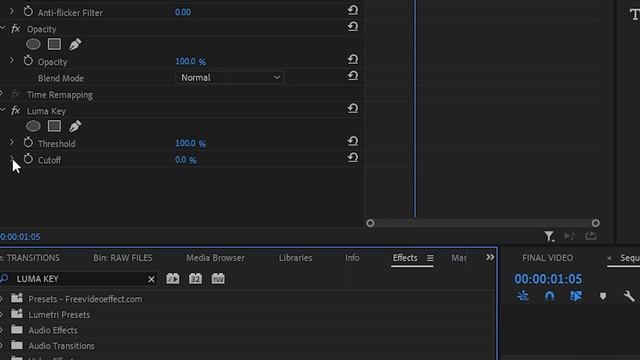Expand the Cutoff property
Image resolution: width=640 pixels, height=360 pixels.
(x=11, y=158)
